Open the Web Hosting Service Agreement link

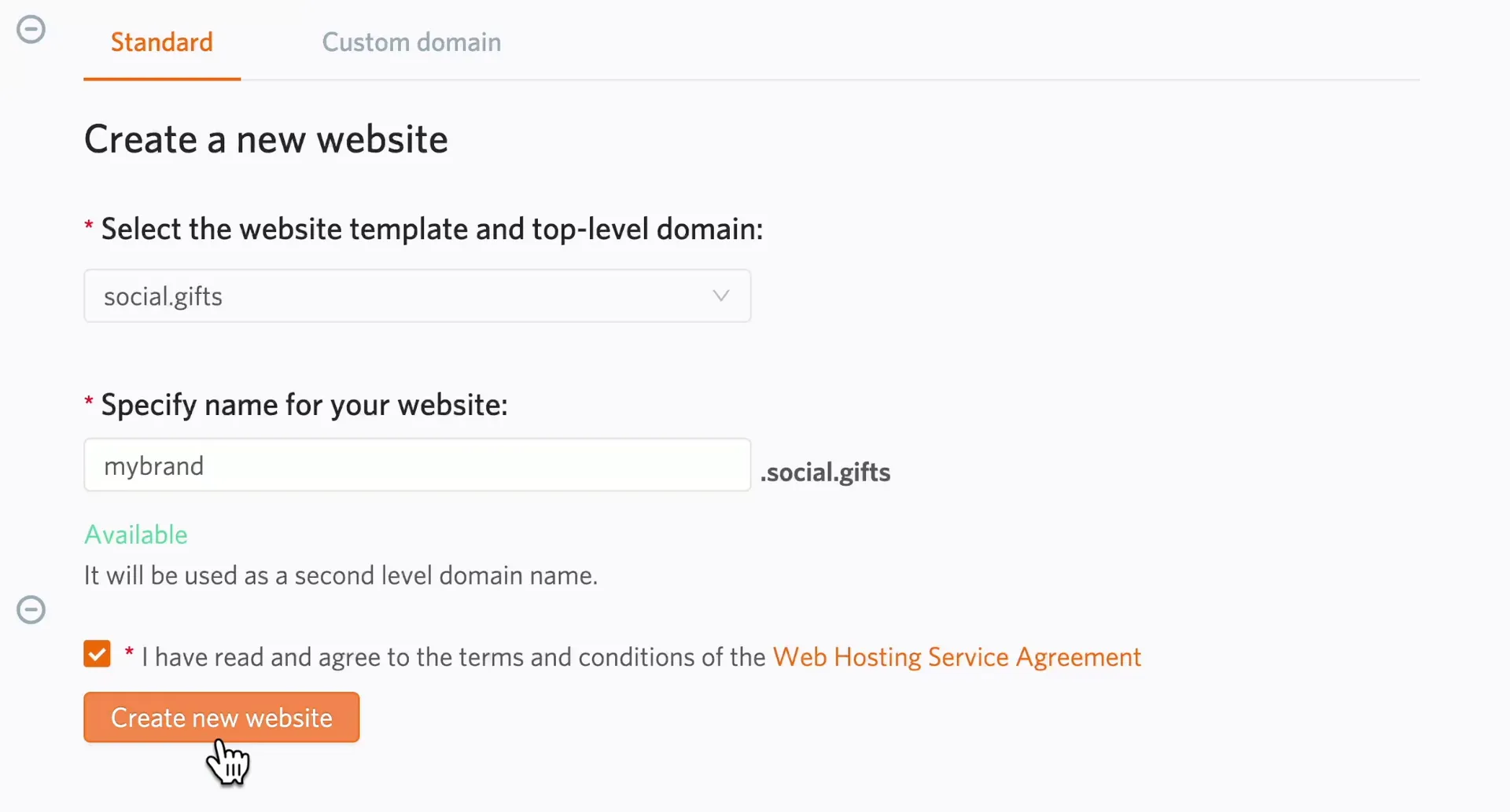point(956,657)
